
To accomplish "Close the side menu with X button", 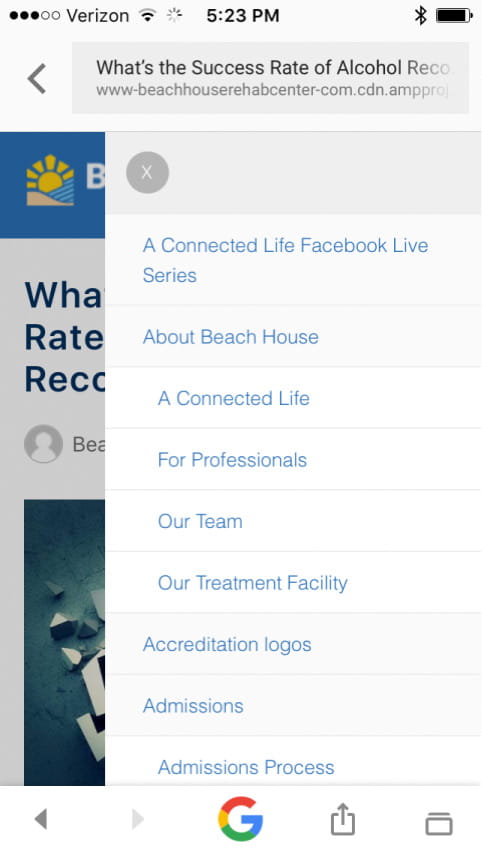I will [x=147, y=172].
